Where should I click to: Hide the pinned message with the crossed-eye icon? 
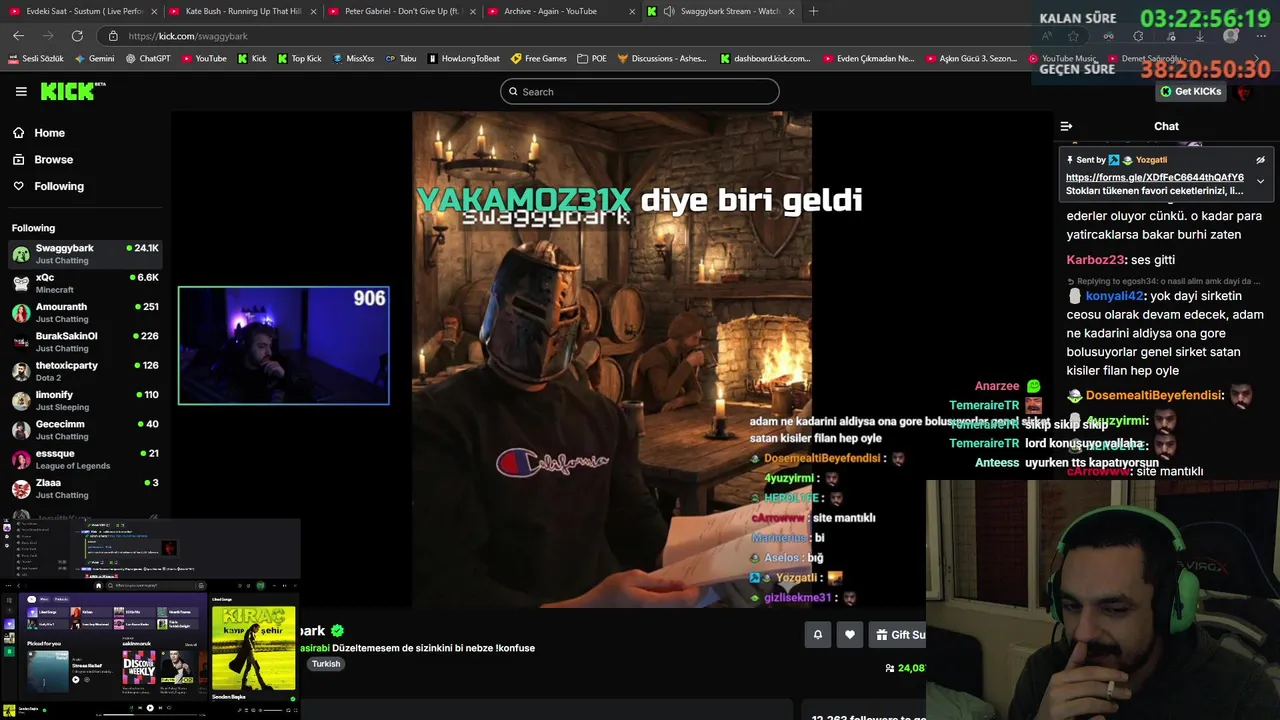(1260, 160)
